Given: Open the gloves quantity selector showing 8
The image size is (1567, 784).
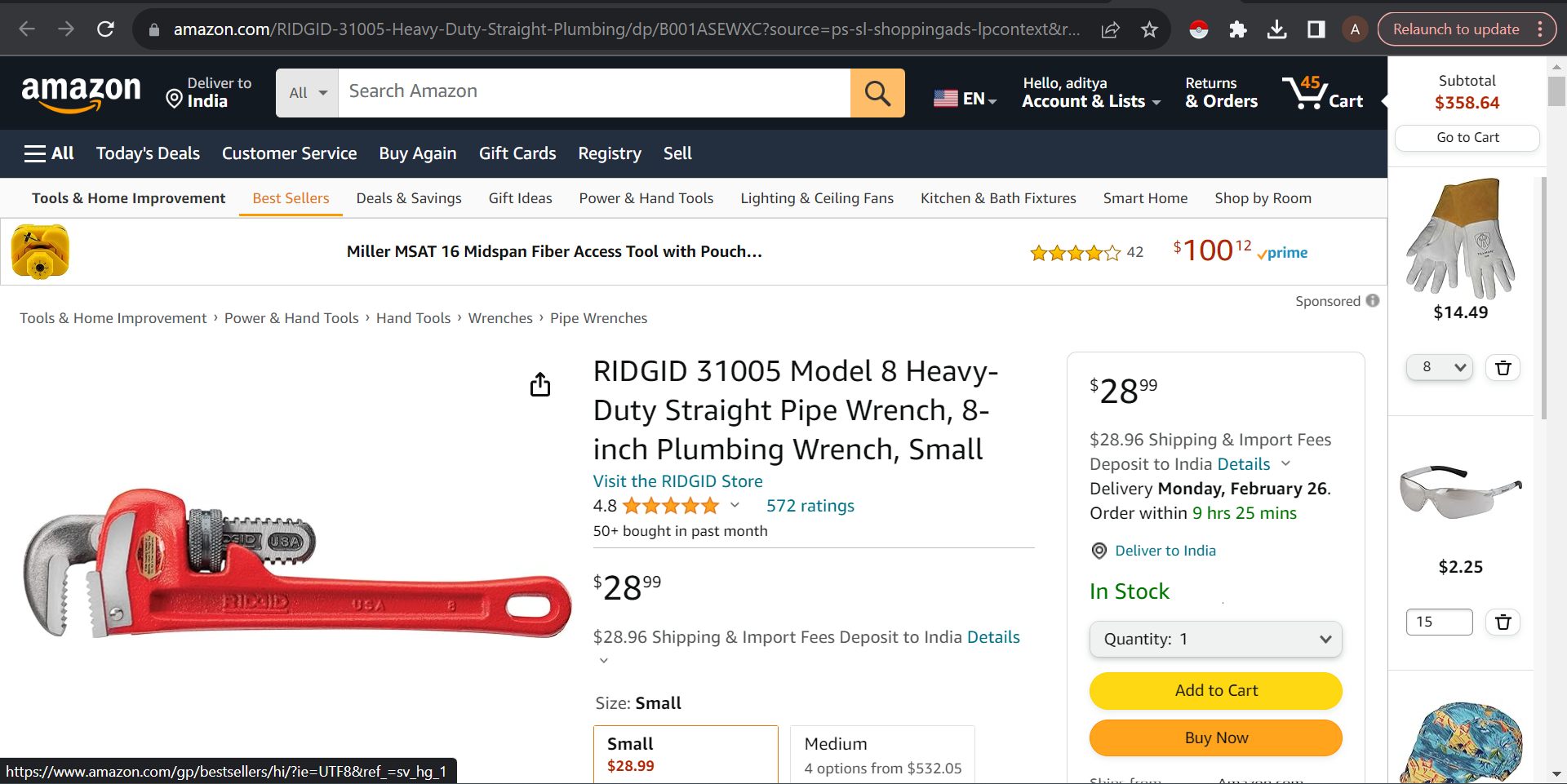Looking at the screenshot, I should (1439, 367).
